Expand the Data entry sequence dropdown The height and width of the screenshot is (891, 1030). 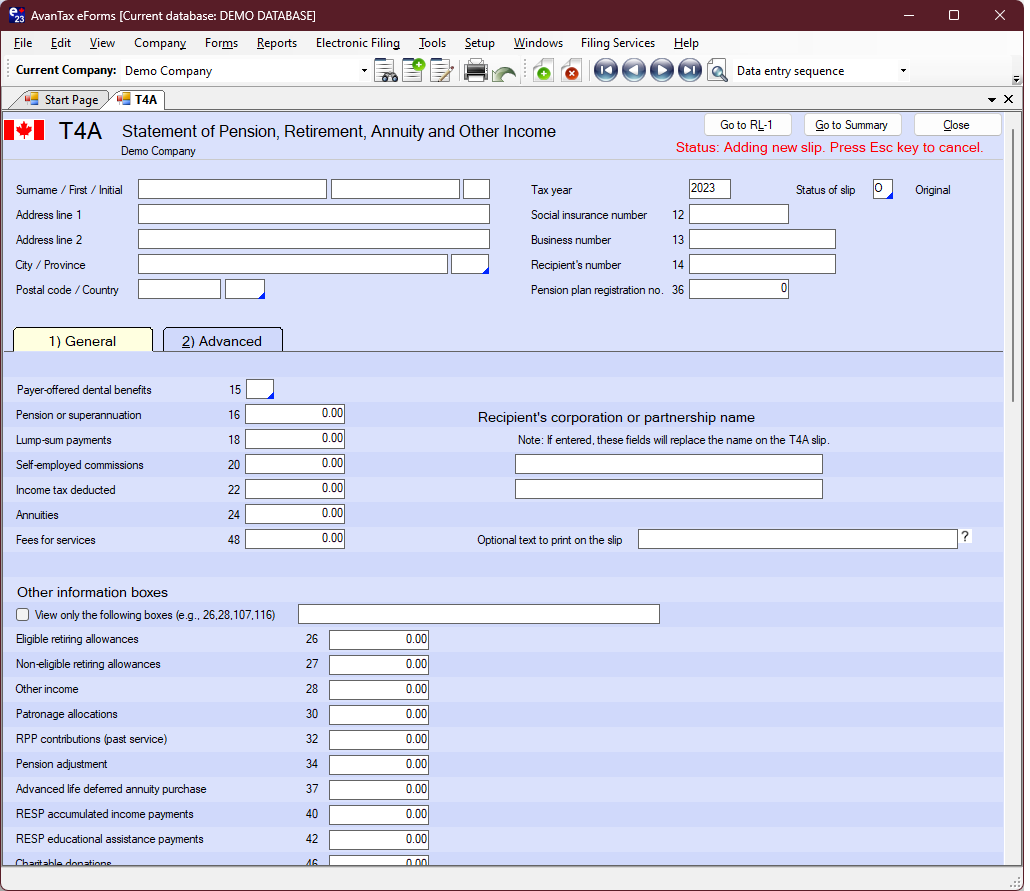[x=903, y=71]
